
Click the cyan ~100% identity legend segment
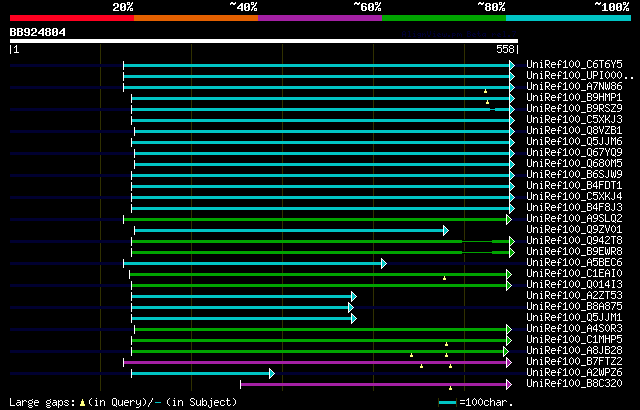(x=568, y=18)
